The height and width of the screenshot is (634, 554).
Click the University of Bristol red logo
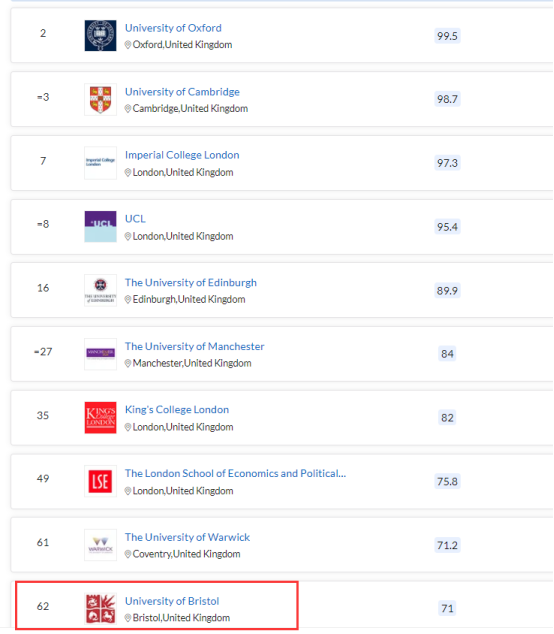[x=100, y=609]
